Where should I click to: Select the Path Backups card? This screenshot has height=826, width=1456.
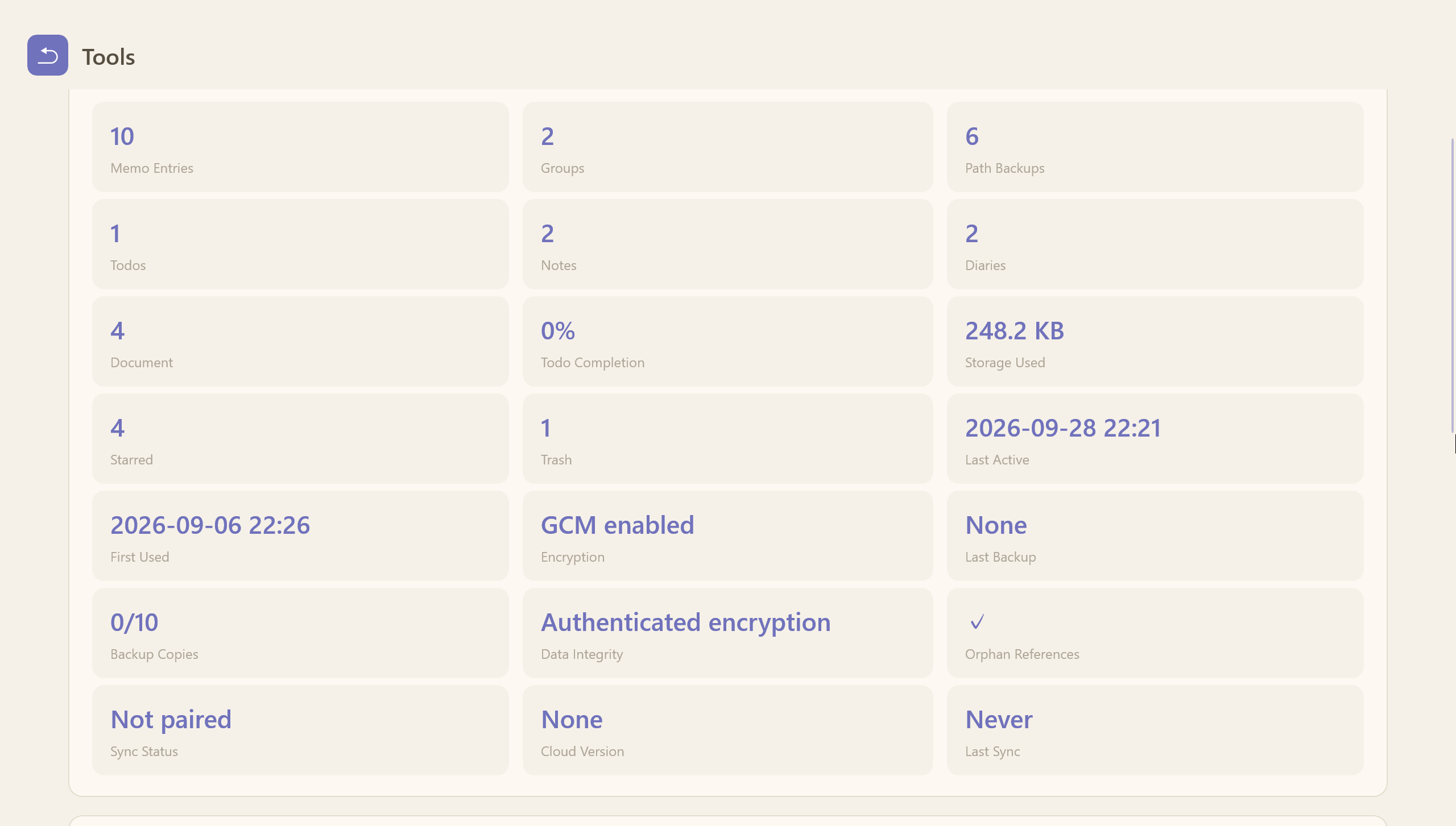(x=1155, y=147)
